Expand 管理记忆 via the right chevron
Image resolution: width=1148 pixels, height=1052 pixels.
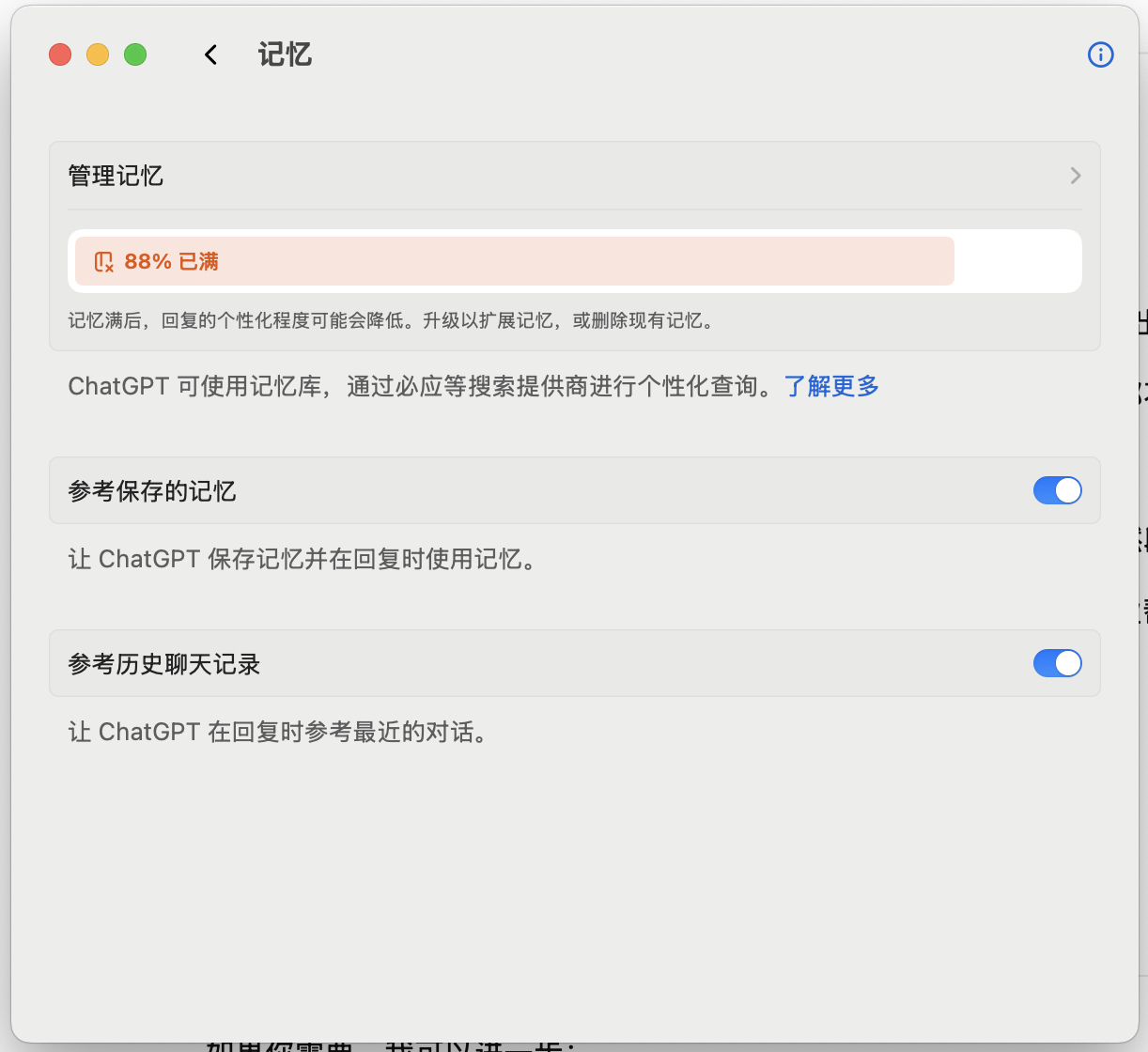[x=1075, y=176]
